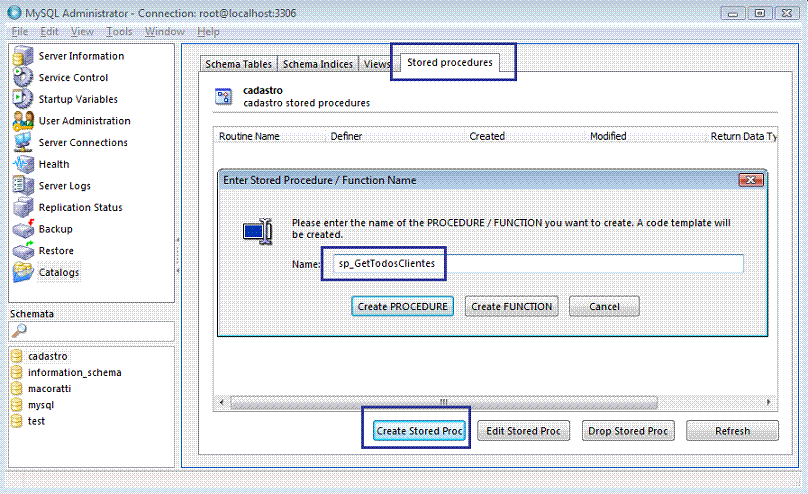Open the File menu
Viewport: 808px width, 494px height.
20,31
